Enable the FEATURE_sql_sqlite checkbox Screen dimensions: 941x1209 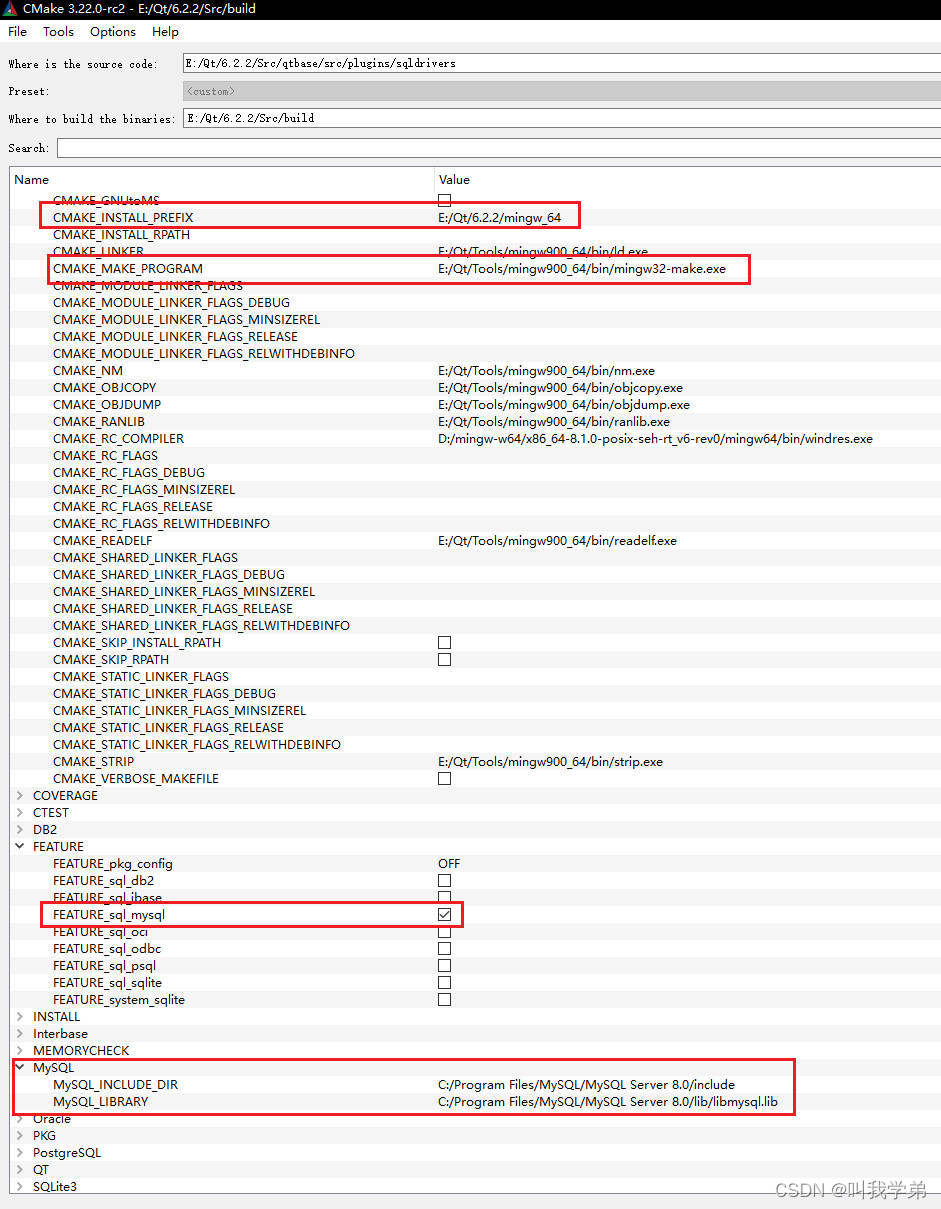pyautogui.click(x=444, y=982)
